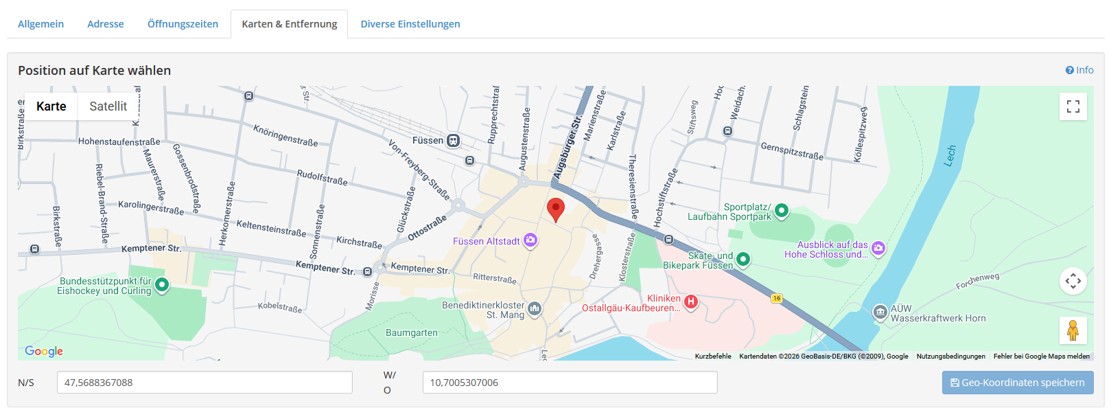Switch the map to Satellit view
1111x419 pixels.
click(x=108, y=106)
